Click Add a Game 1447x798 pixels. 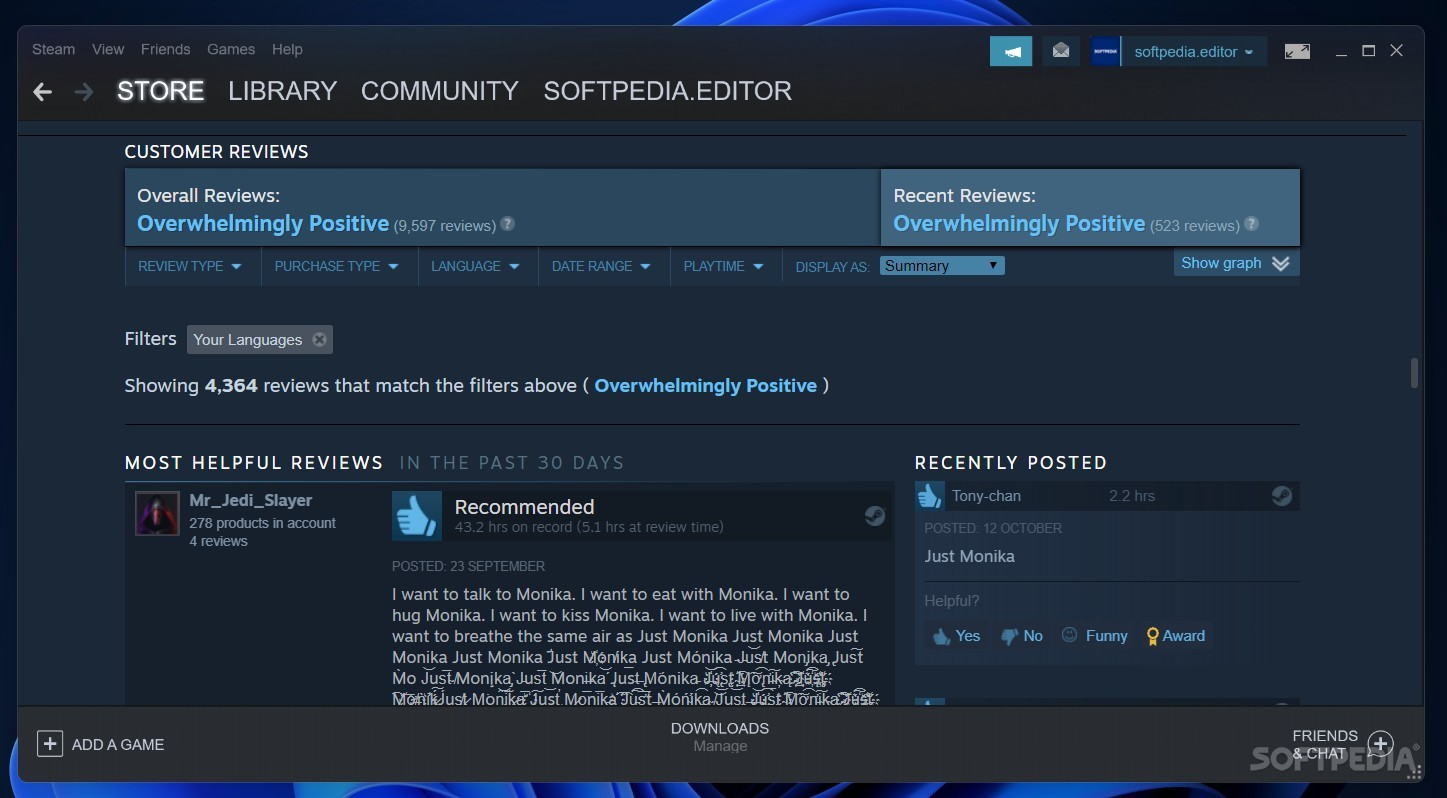click(x=101, y=744)
